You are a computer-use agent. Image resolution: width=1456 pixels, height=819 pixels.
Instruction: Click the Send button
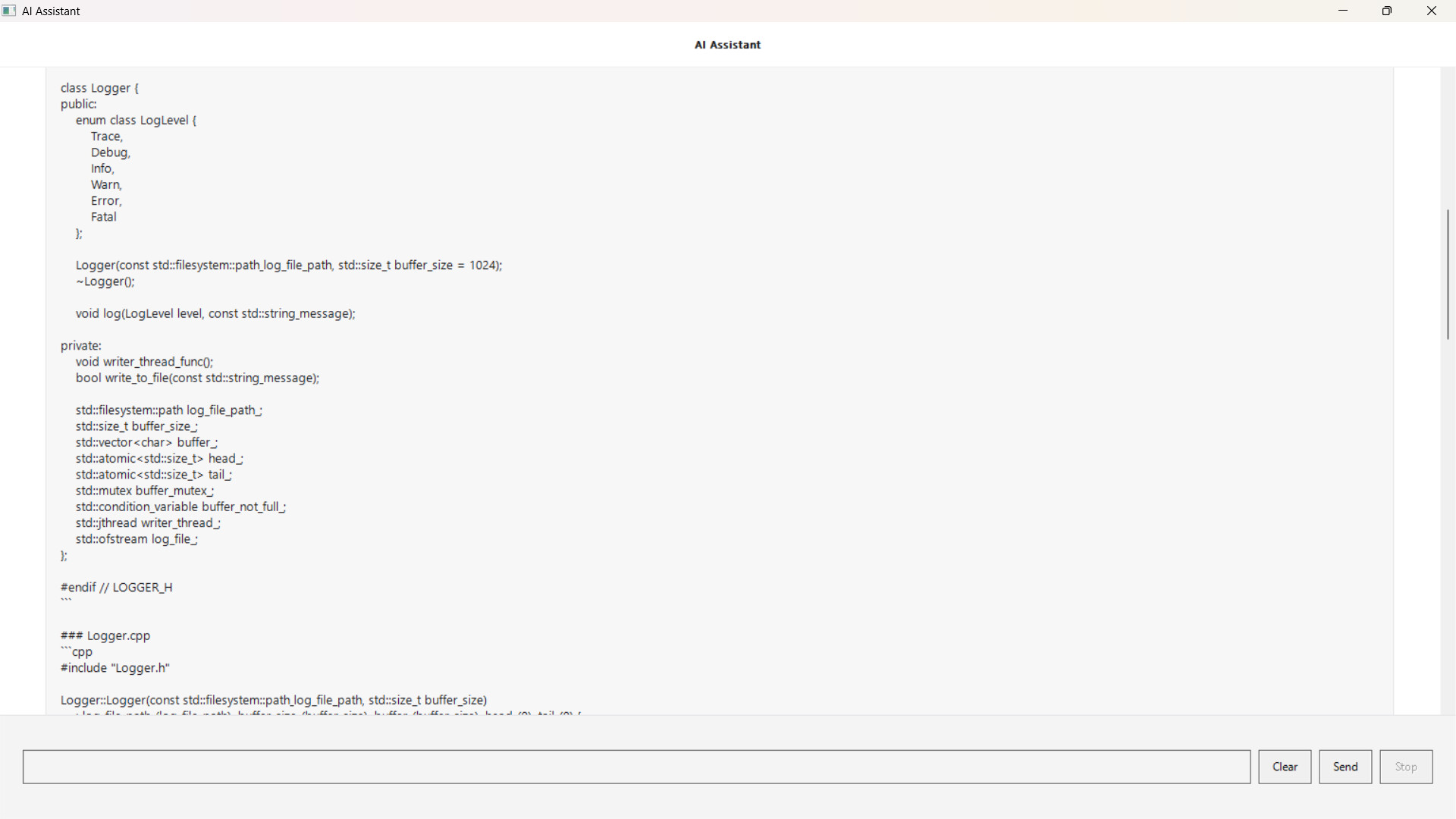tap(1345, 767)
